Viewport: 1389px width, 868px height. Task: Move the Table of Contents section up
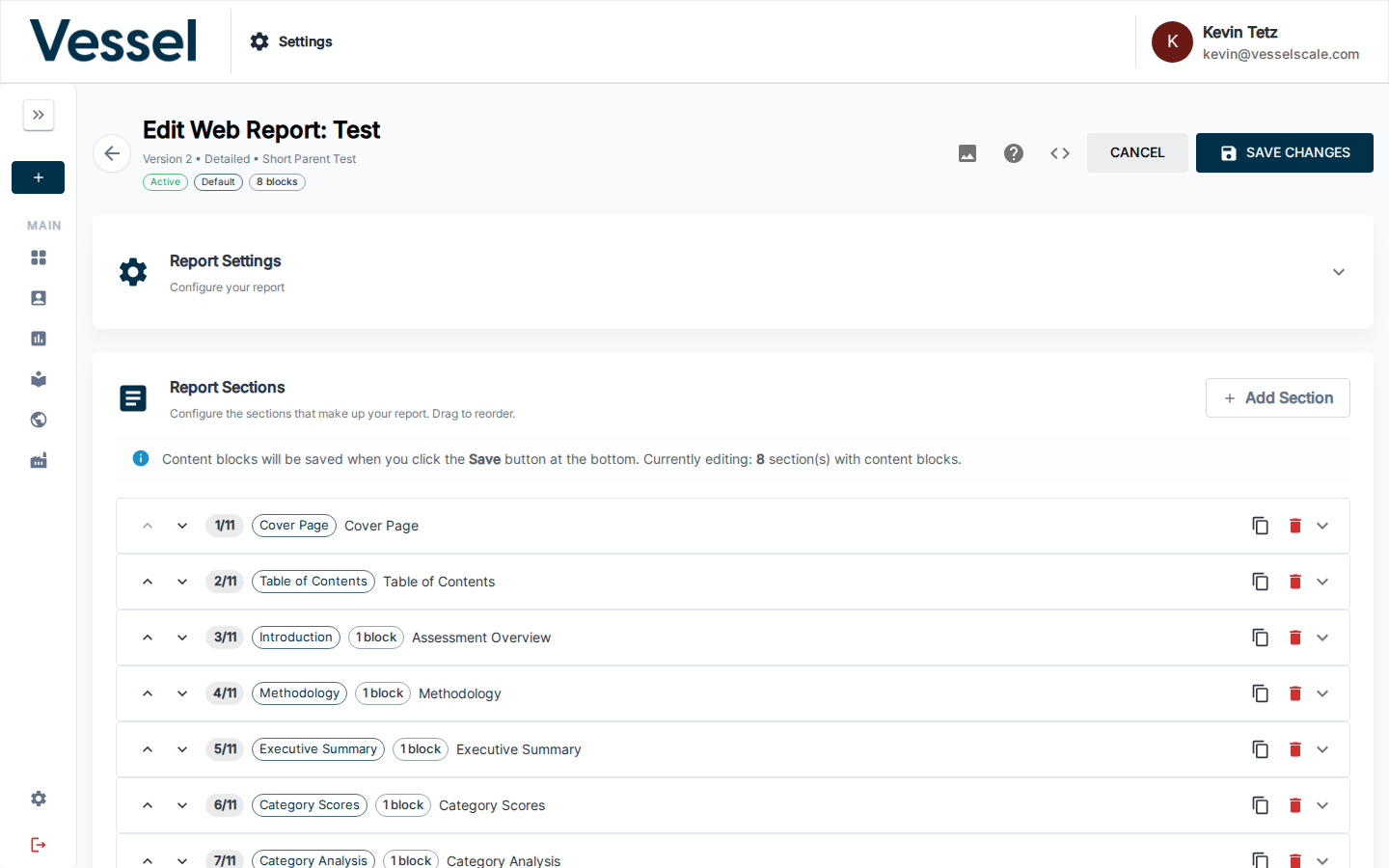click(x=147, y=582)
